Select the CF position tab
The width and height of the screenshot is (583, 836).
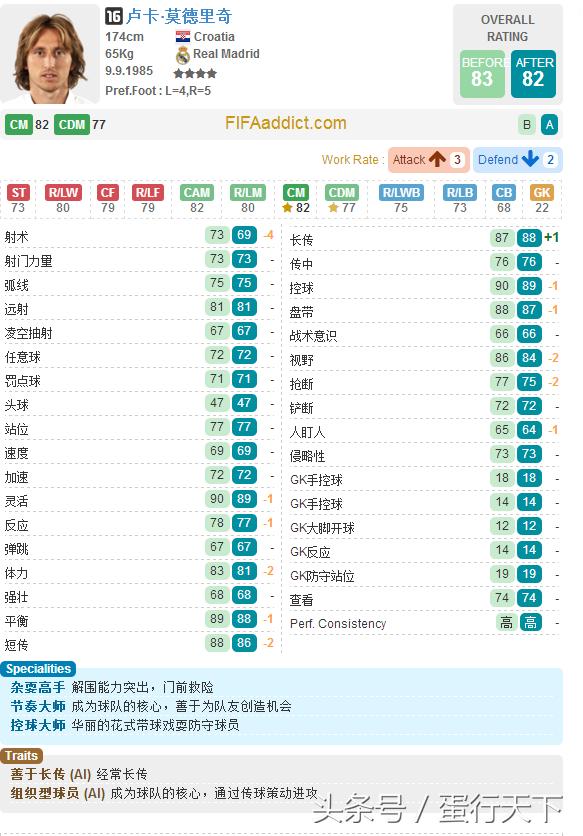point(108,192)
